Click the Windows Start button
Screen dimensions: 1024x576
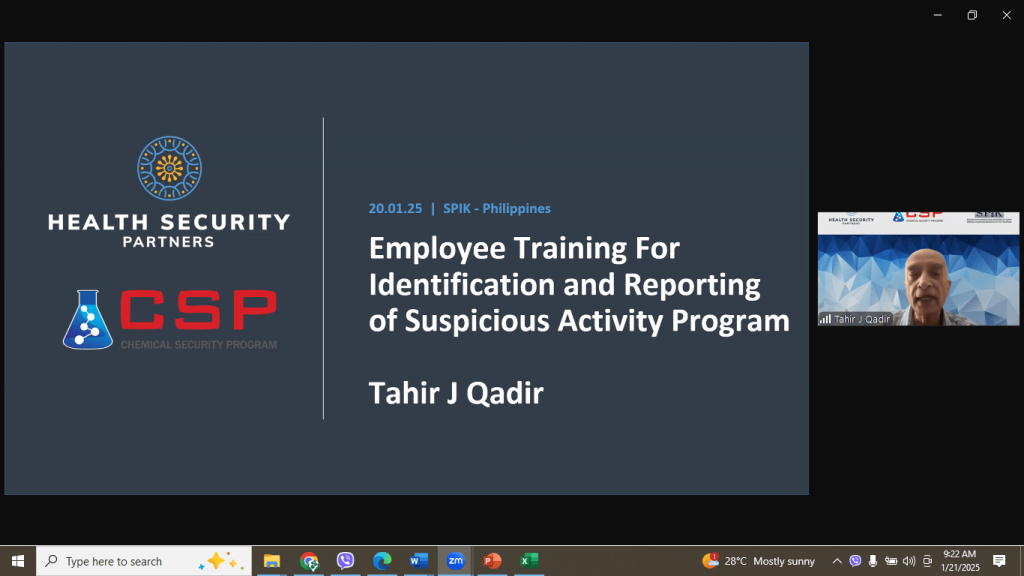click(17, 561)
